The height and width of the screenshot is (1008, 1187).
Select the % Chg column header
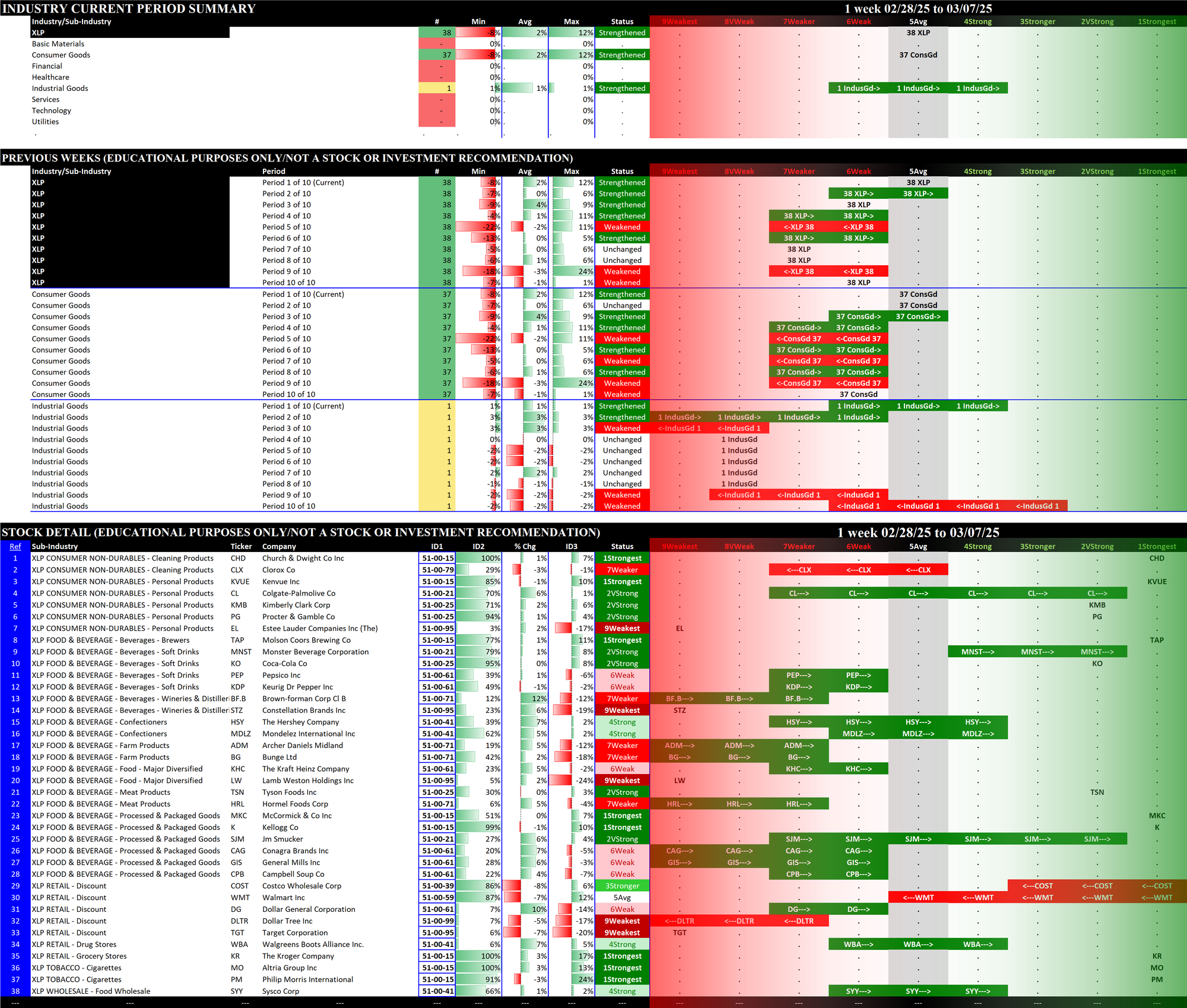[525, 547]
